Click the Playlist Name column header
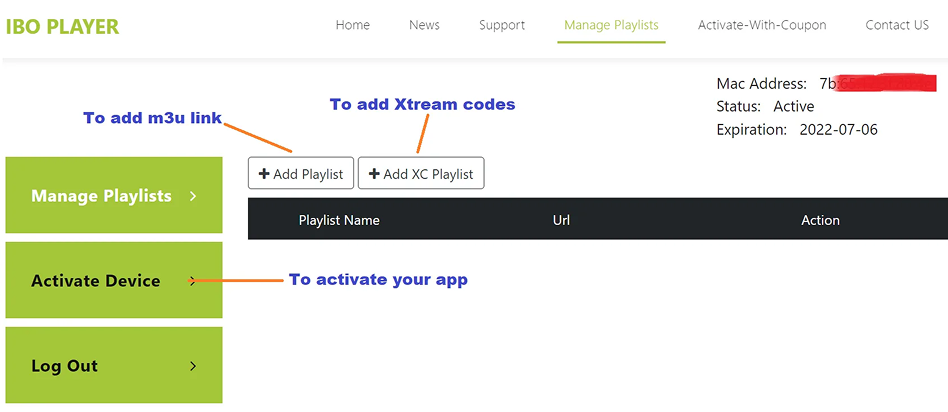This screenshot has height=412, width=948. [339, 220]
